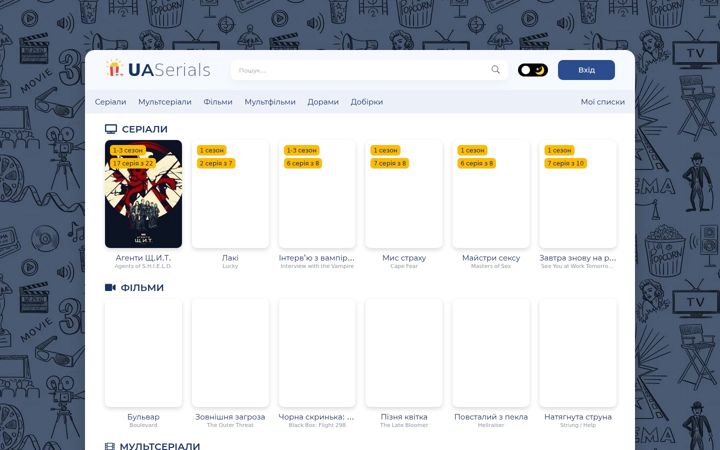Viewport: 720px width, 450px height.
Task: Click the Мис страху title link
Action: click(404, 258)
